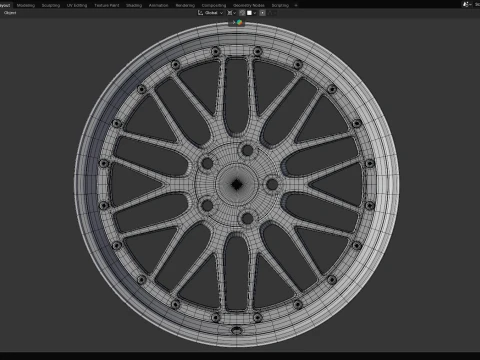
Task: Open the transform pivot point dropdown
Action: click(x=231, y=13)
